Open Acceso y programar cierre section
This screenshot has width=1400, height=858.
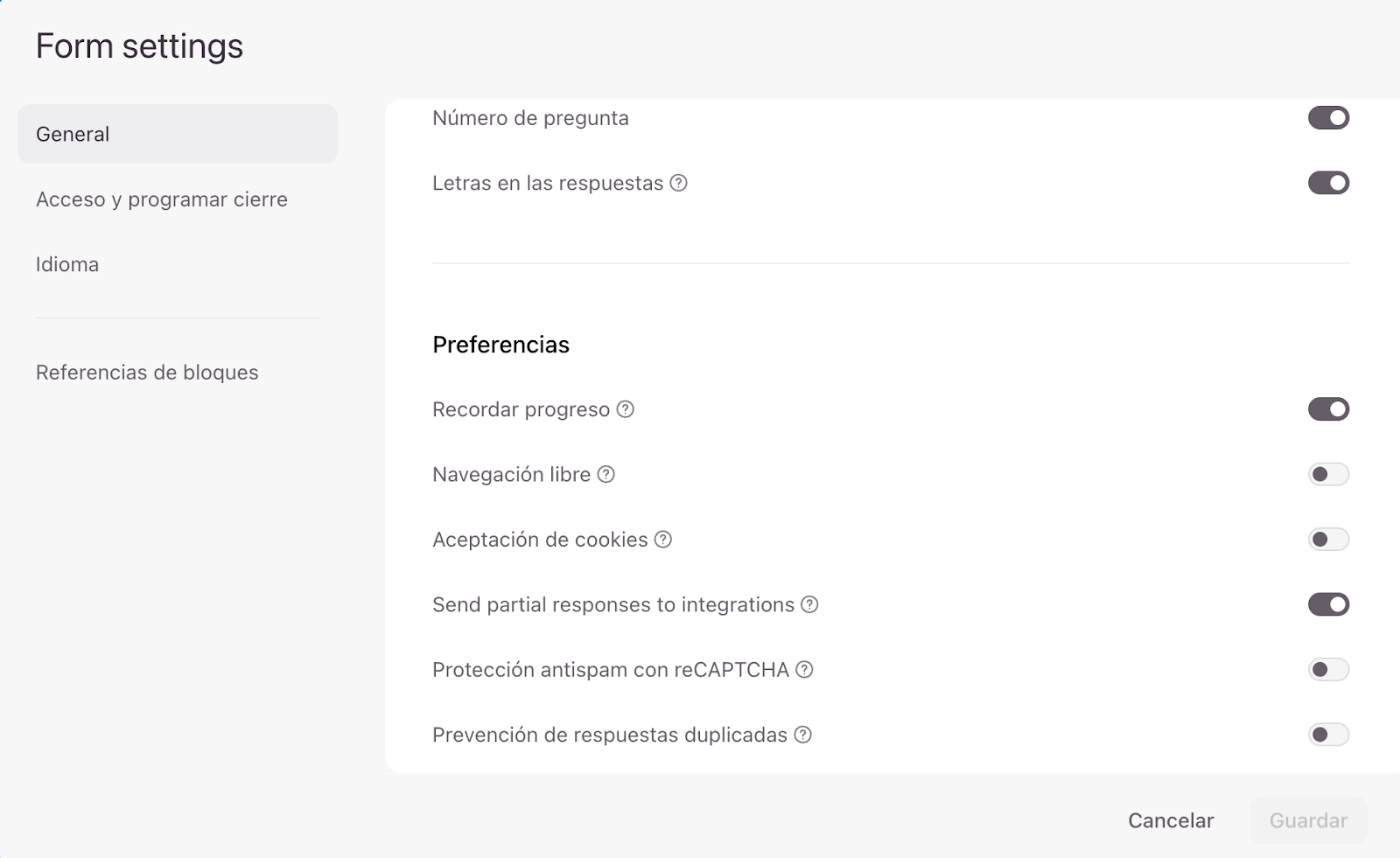tap(162, 199)
